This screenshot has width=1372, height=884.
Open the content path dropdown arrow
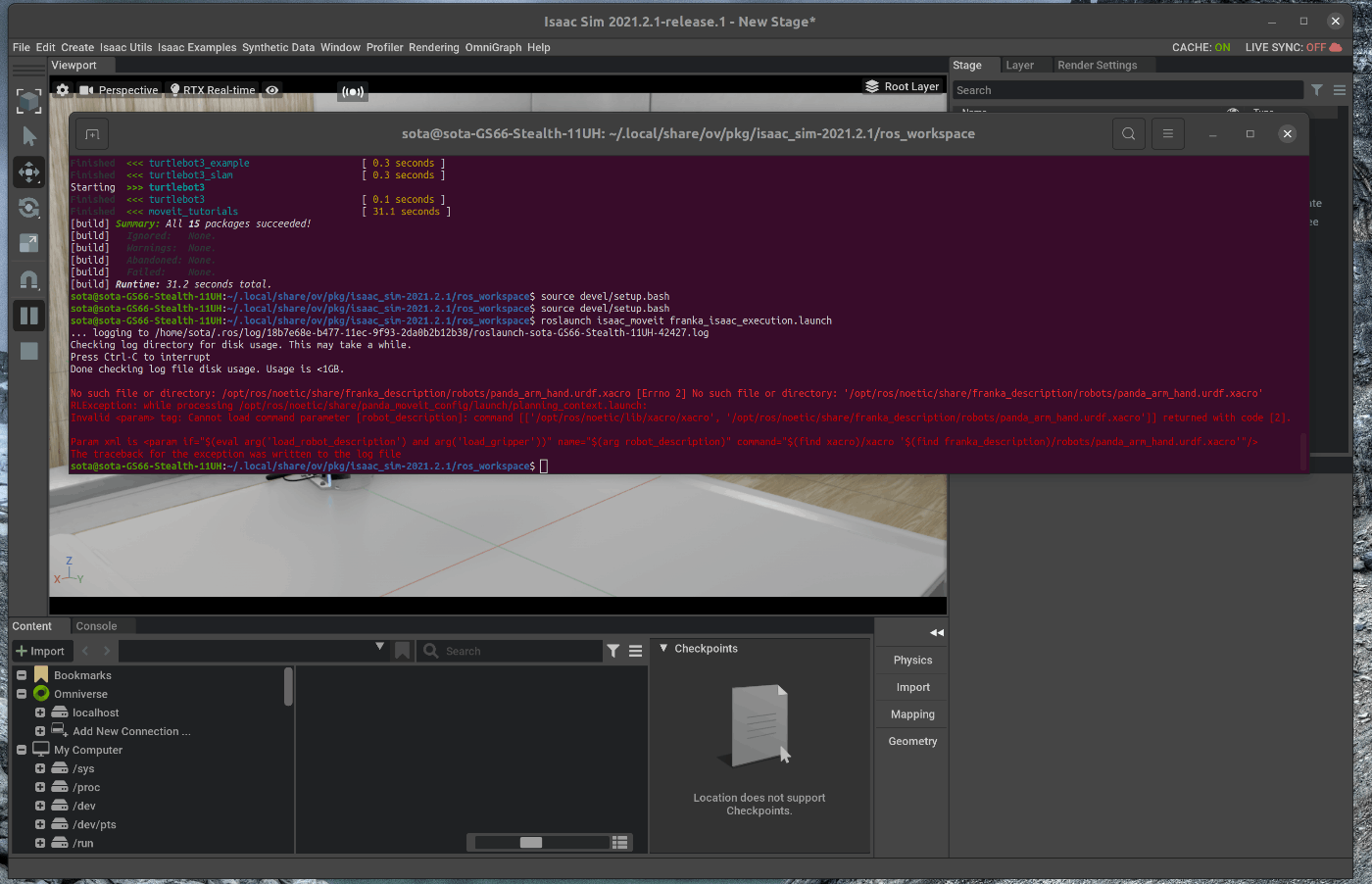(380, 648)
